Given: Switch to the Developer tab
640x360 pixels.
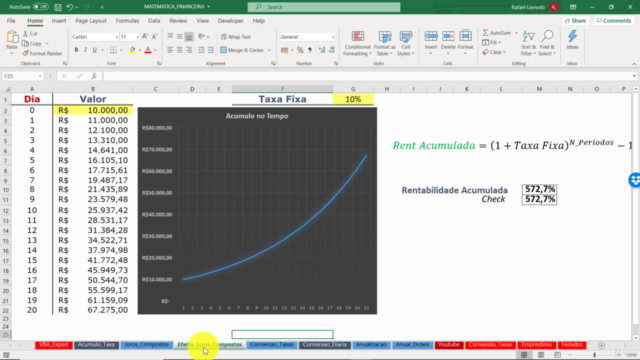Looking at the screenshot, I should click(230, 20).
